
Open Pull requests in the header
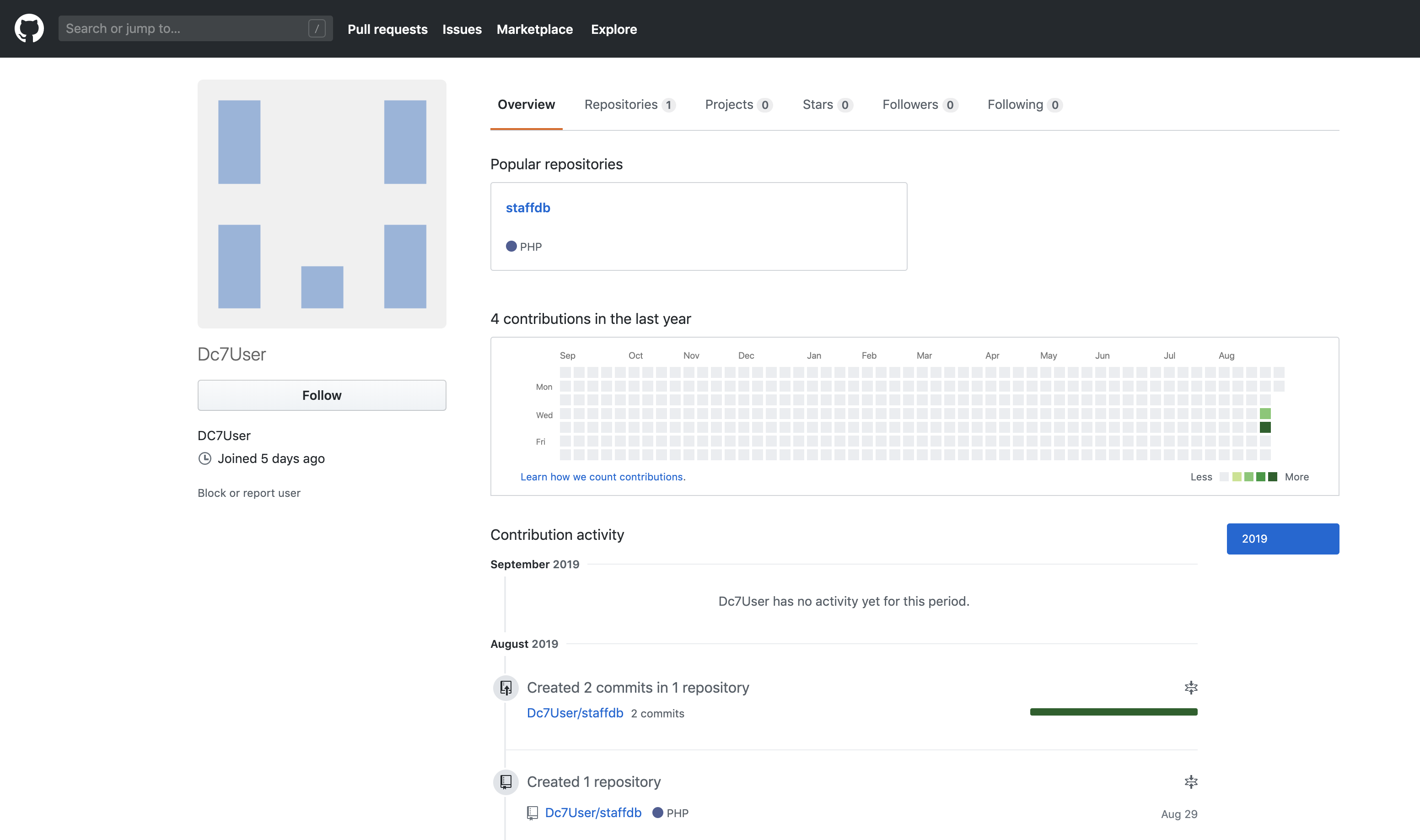pos(387,29)
